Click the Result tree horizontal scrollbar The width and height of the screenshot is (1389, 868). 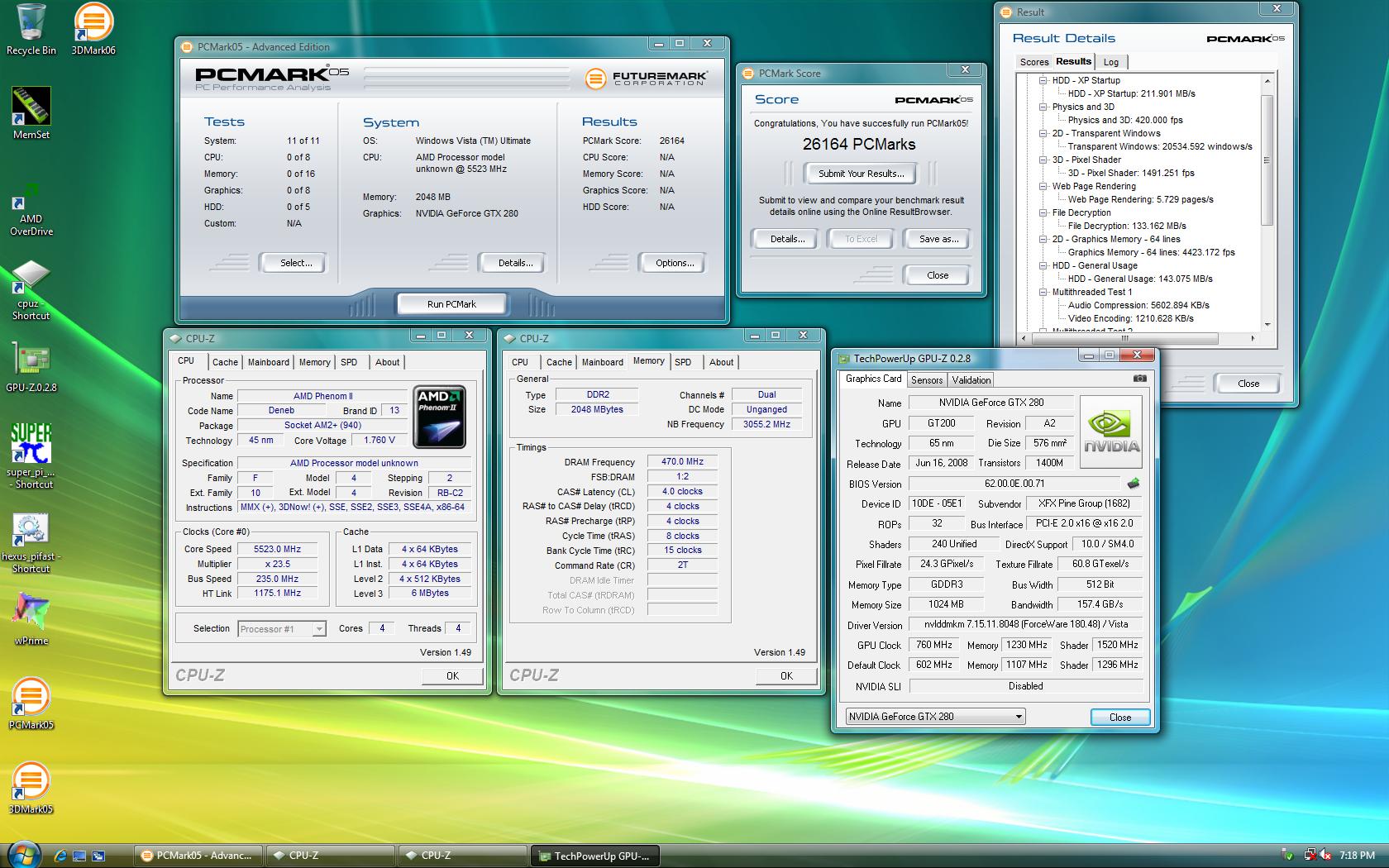coord(1126,339)
